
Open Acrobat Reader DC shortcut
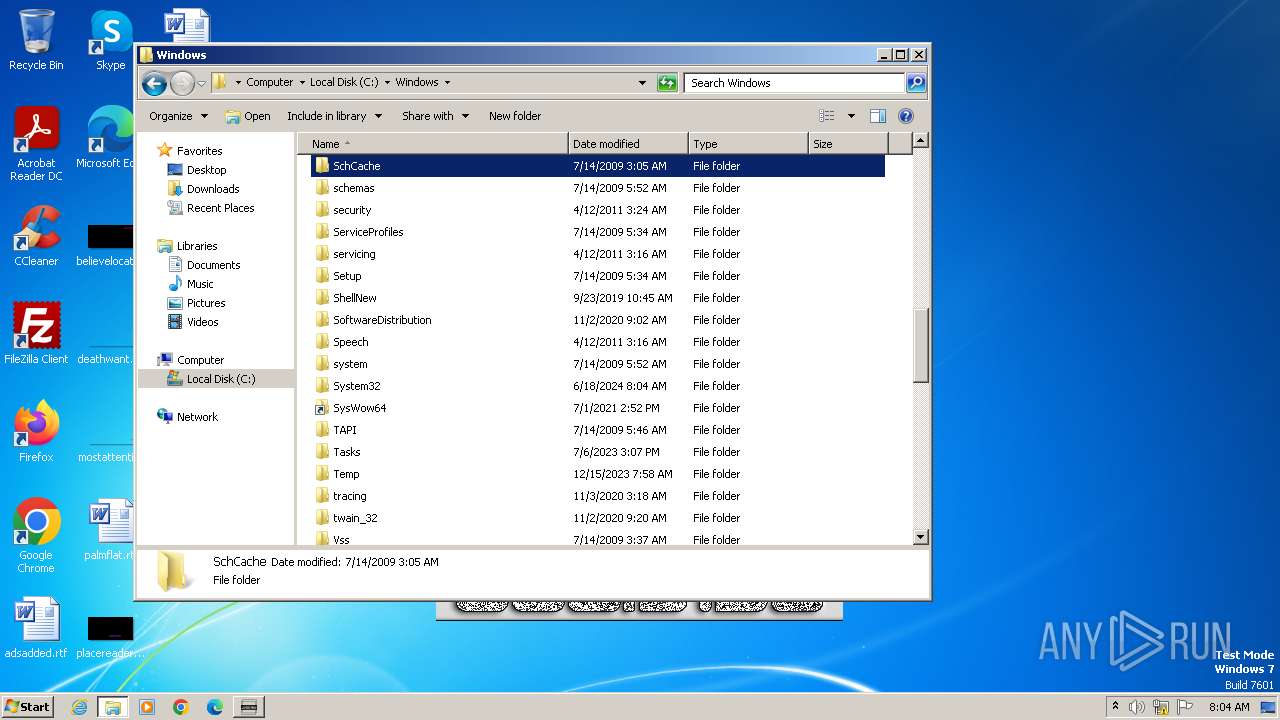pyautogui.click(x=36, y=144)
